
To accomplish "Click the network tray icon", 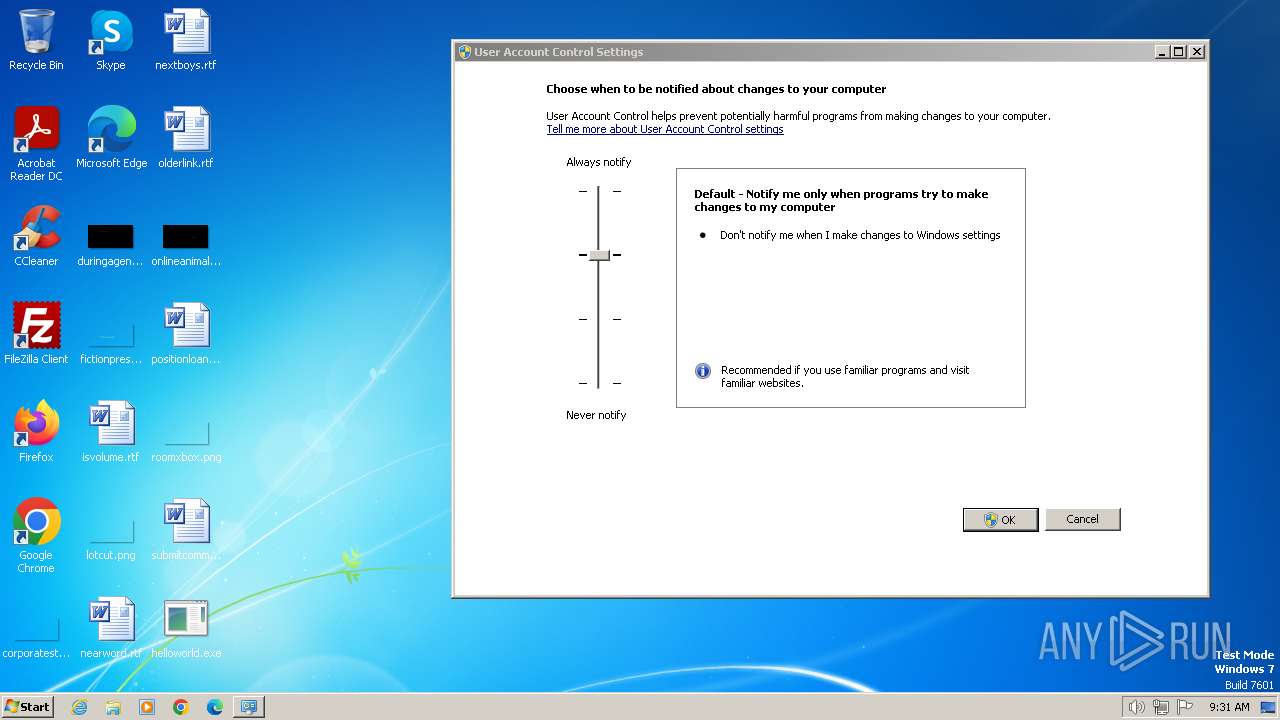I will pyautogui.click(x=1161, y=707).
